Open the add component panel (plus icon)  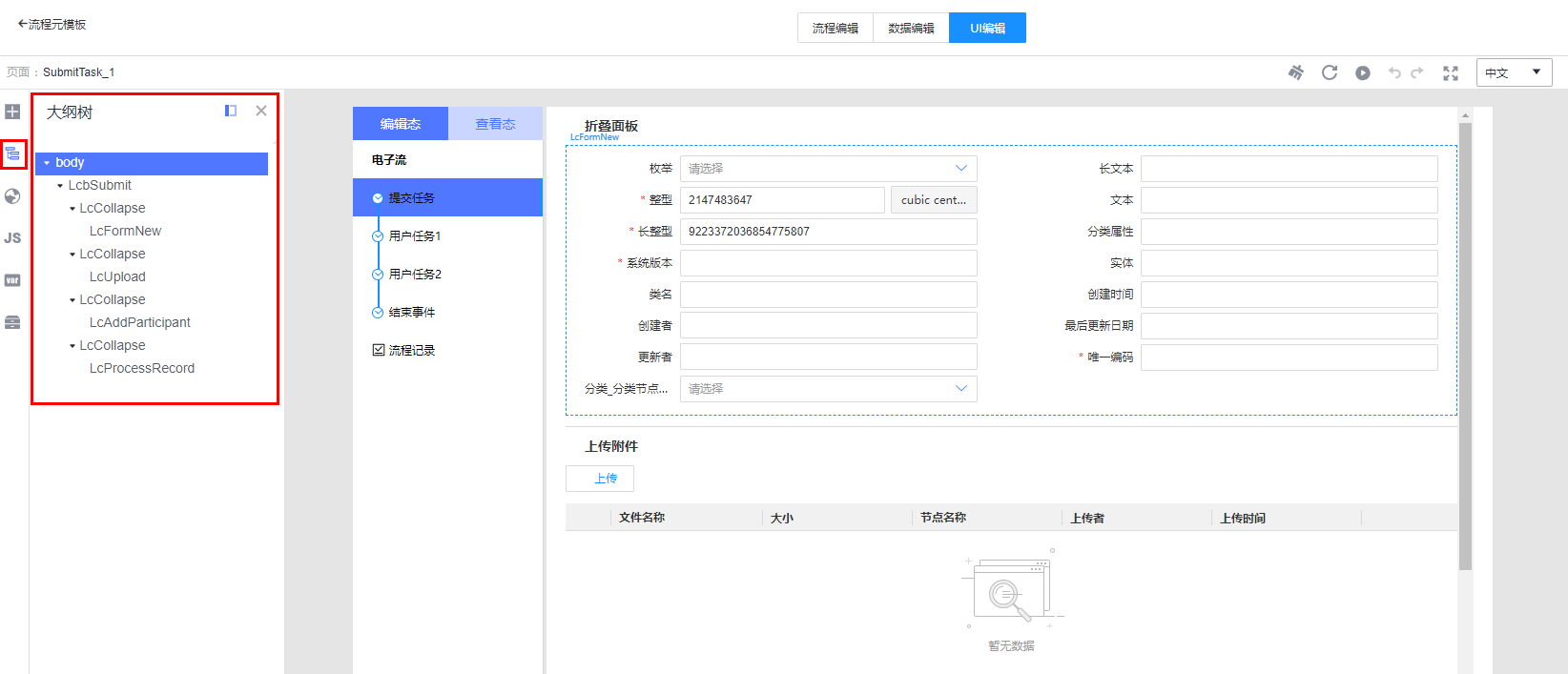coord(12,112)
